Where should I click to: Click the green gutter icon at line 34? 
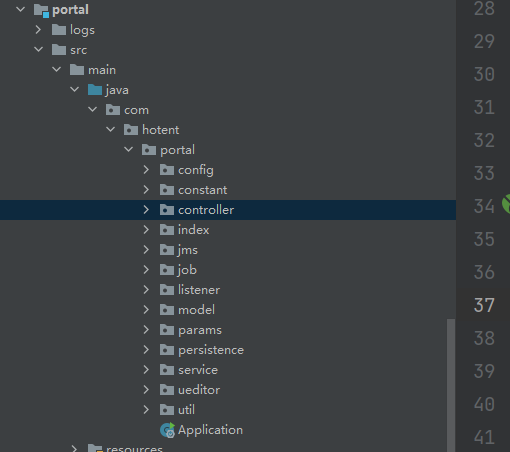[506, 204]
